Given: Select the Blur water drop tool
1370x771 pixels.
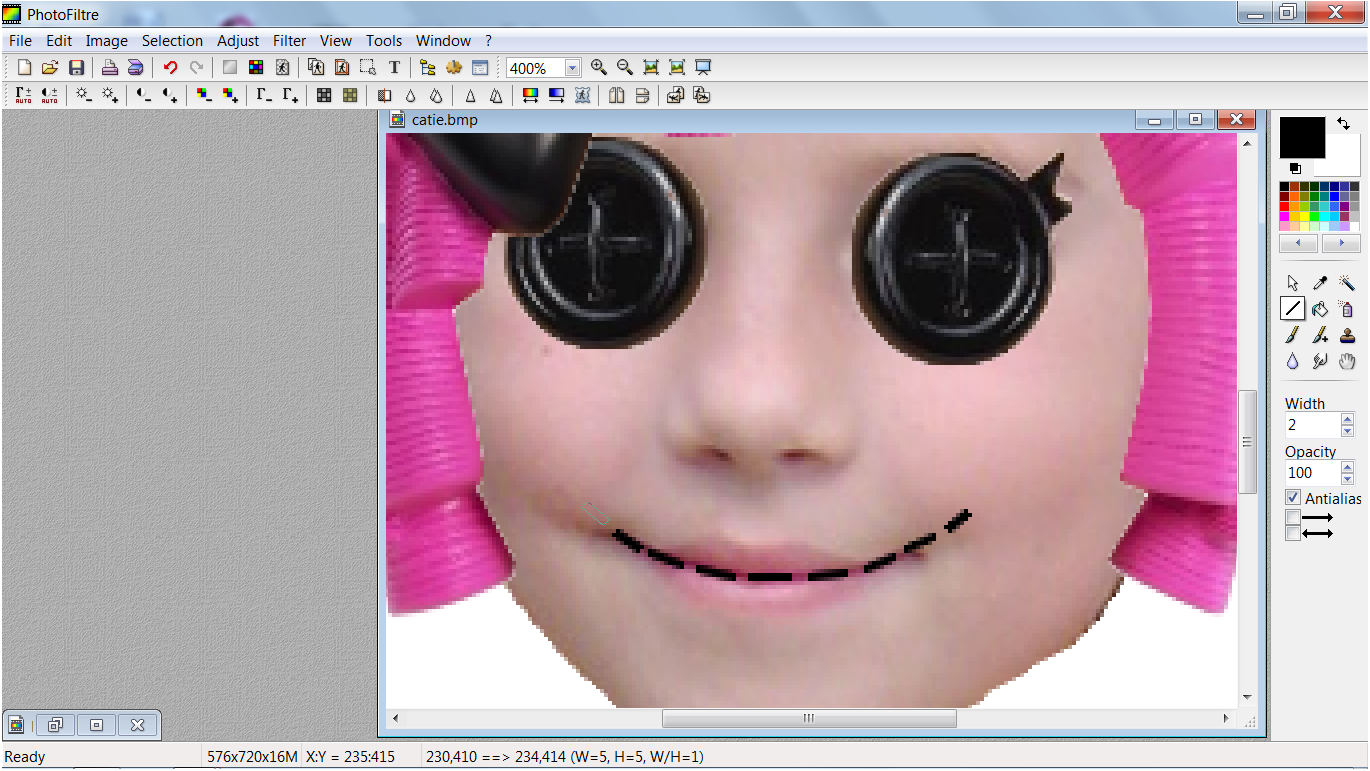Looking at the screenshot, I should click(x=1293, y=361).
